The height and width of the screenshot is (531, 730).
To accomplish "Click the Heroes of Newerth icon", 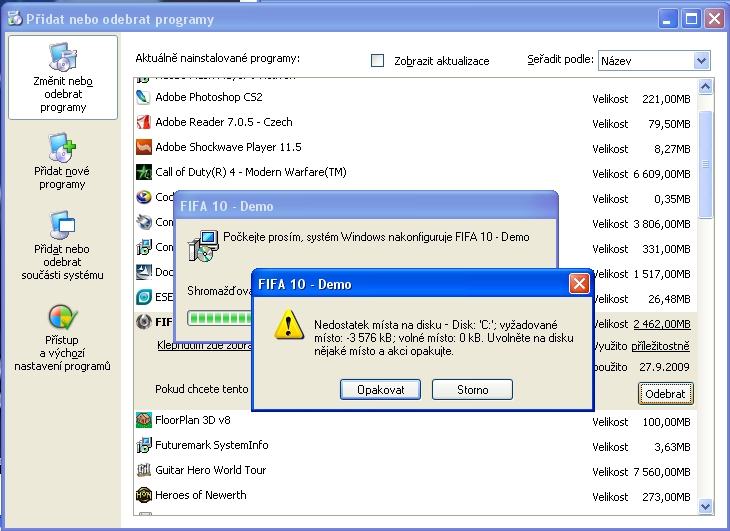I will [x=143, y=495].
